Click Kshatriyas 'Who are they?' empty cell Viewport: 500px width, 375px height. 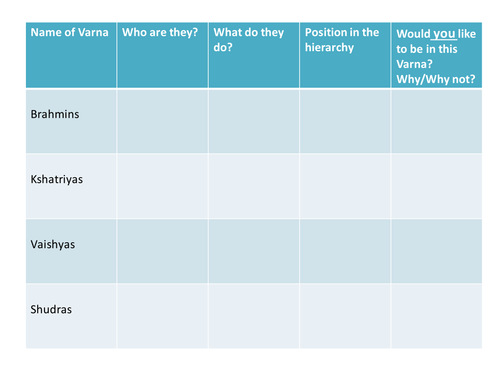(162, 186)
